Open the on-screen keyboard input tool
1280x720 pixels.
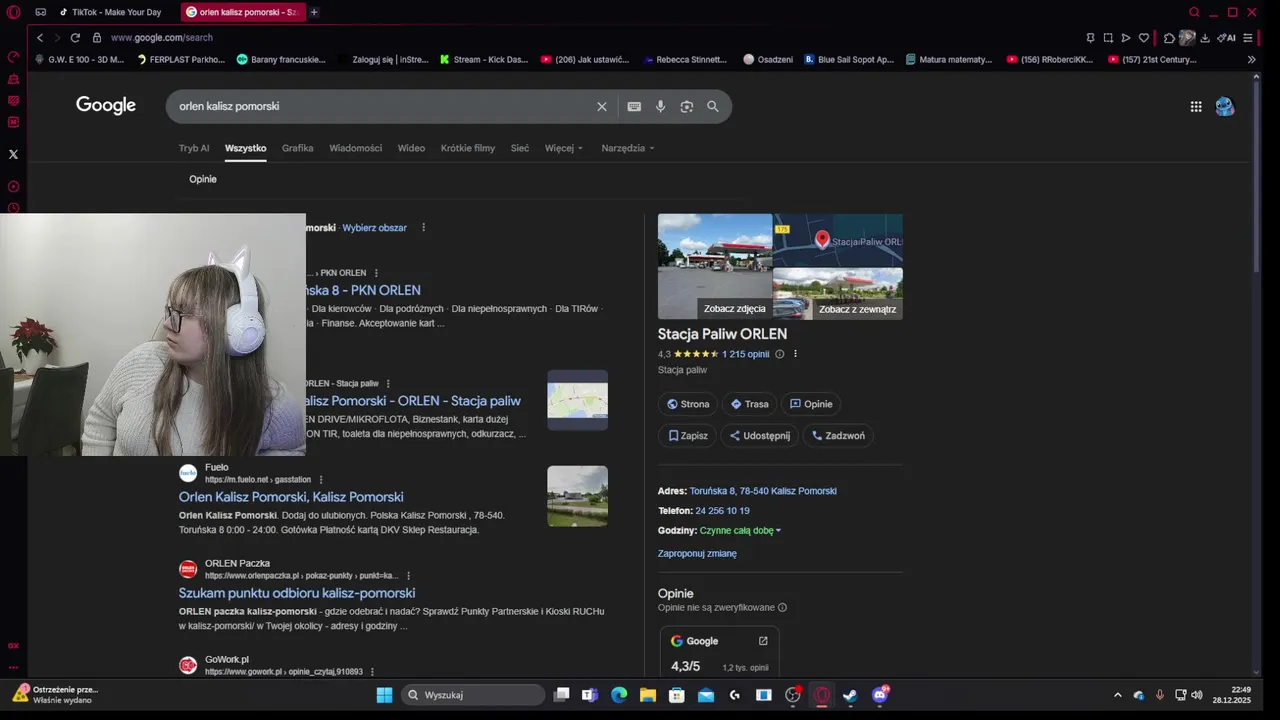pos(634,106)
